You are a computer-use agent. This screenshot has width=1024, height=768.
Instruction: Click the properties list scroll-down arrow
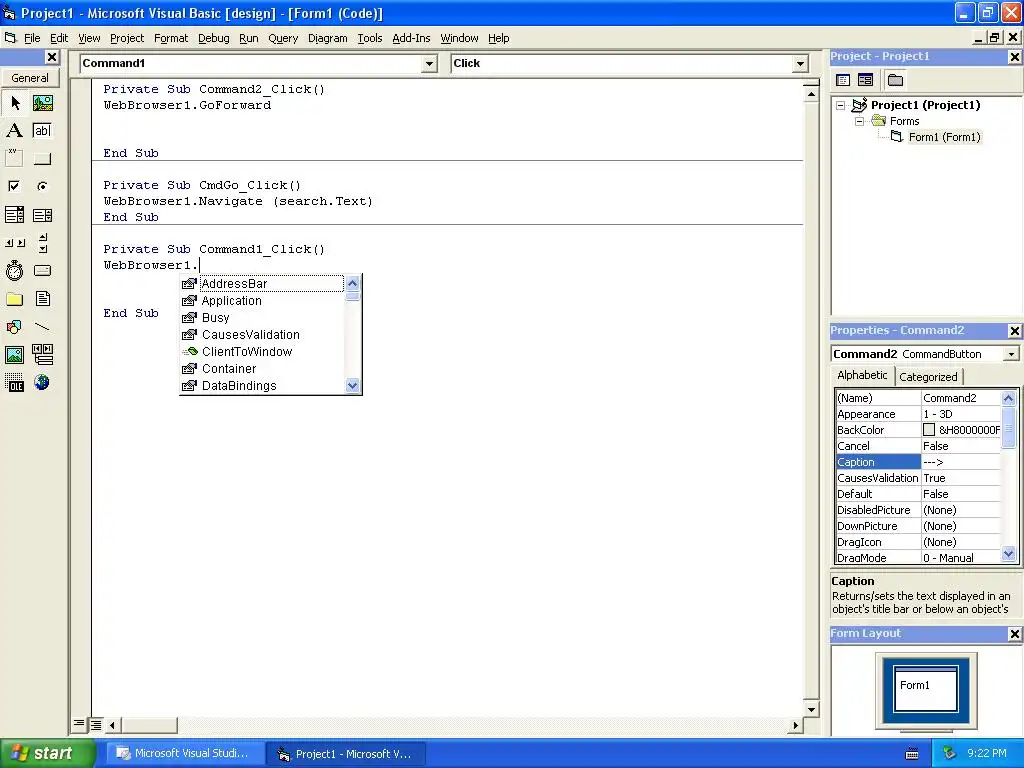(1009, 554)
